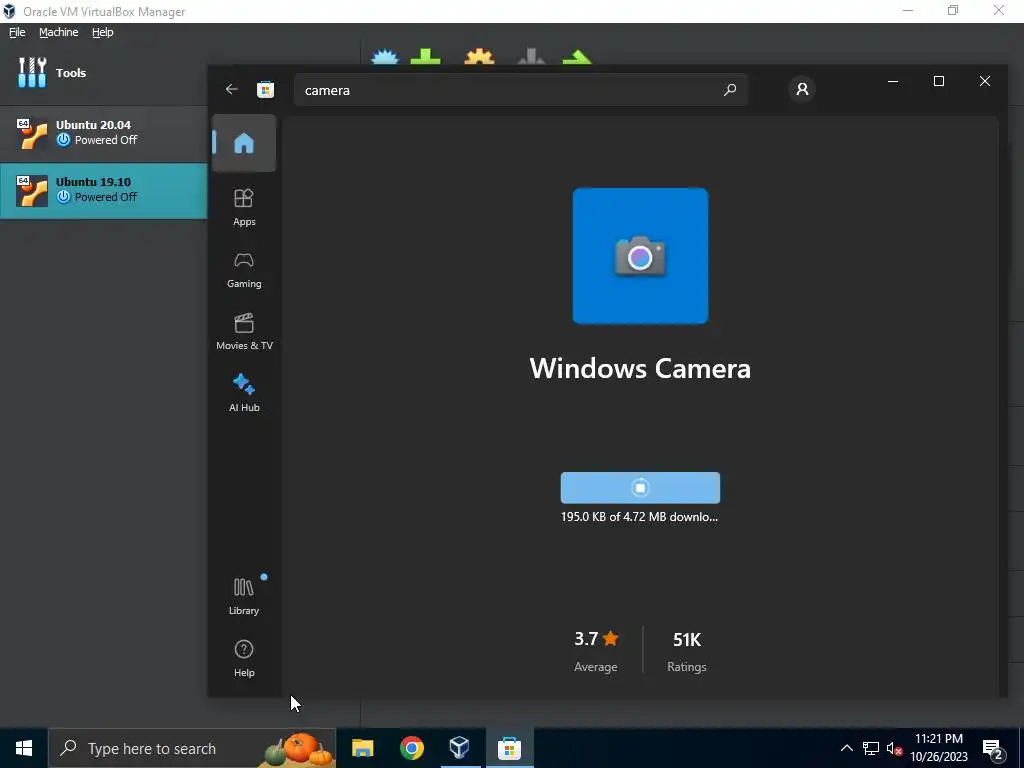
Task: Click the network icon in system tray
Action: coord(871,748)
